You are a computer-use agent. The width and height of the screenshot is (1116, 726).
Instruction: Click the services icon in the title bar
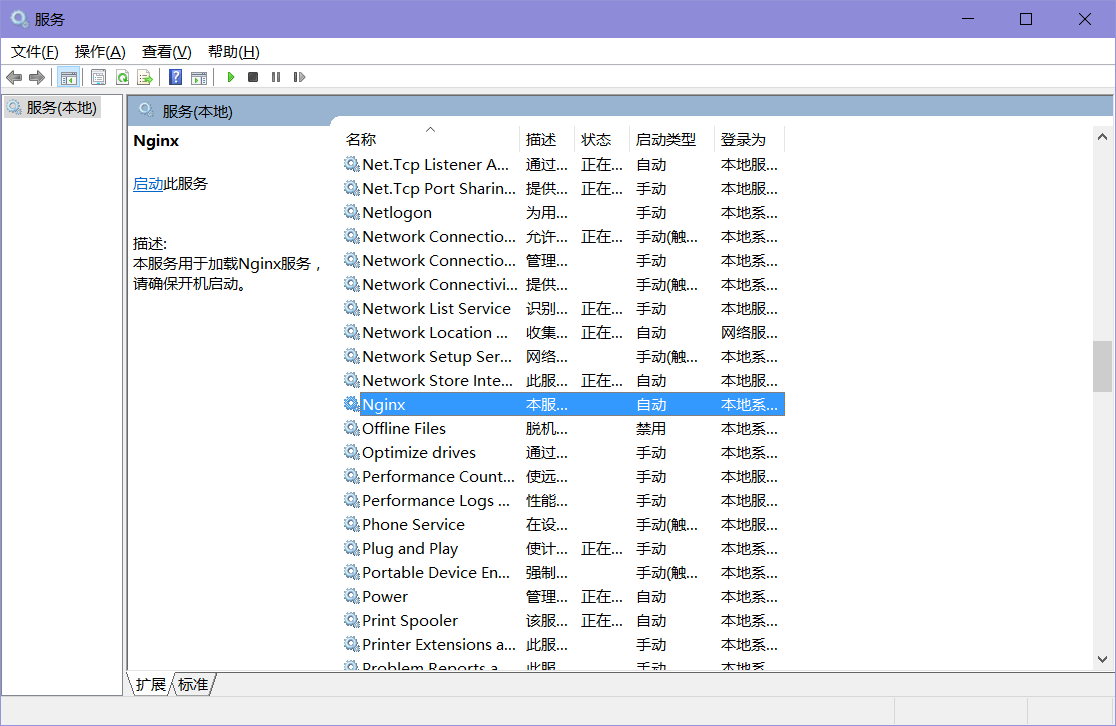pyautogui.click(x=19, y=19)
